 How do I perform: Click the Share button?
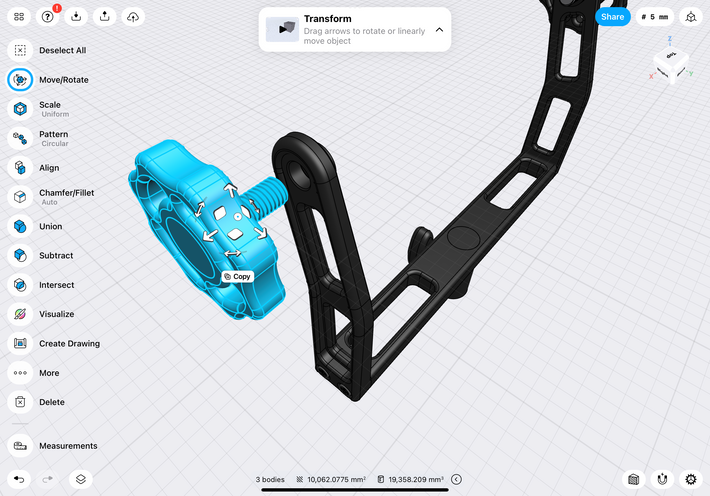pyautogui.click(x=612, y=17)
